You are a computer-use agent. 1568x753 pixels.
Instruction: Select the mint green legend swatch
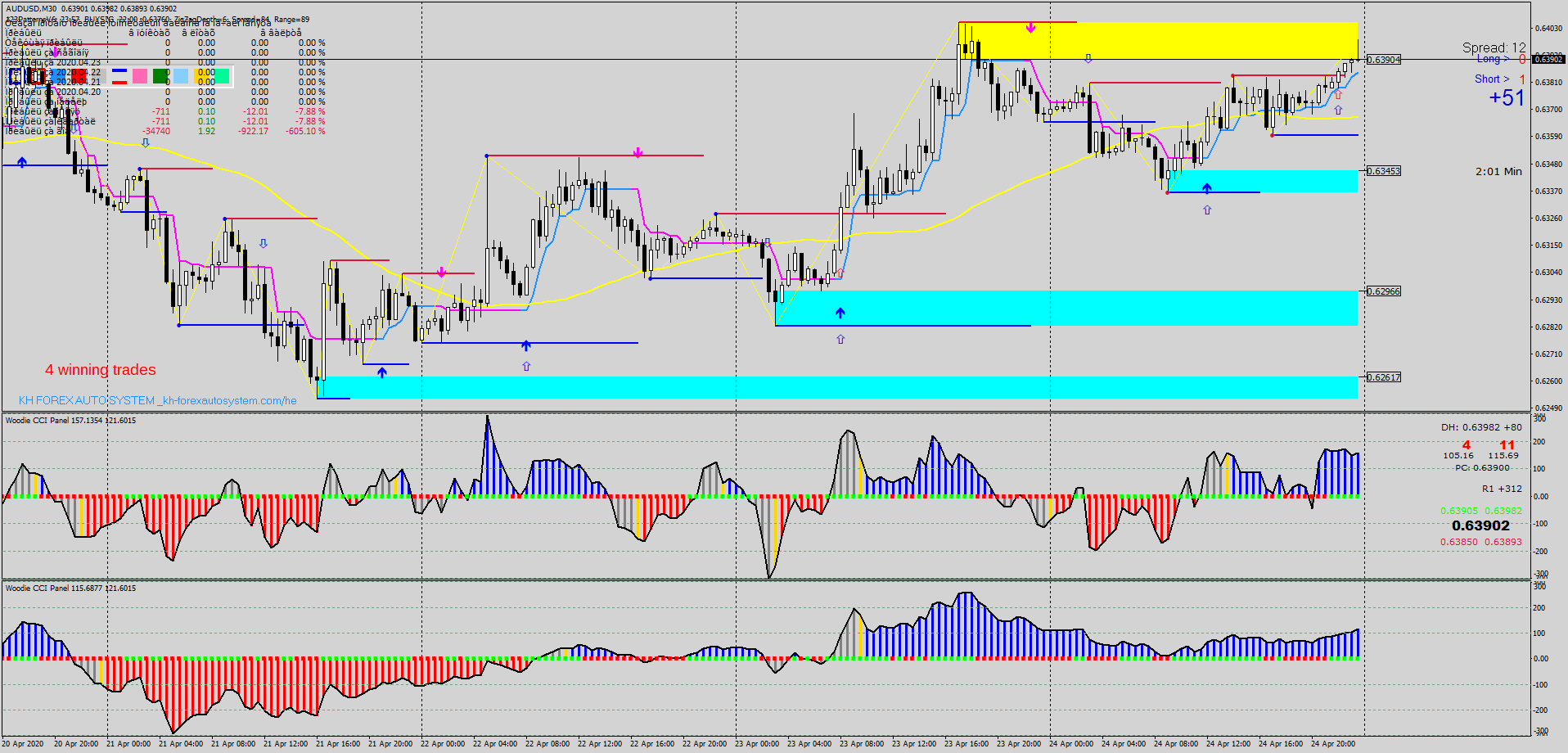pos(222,76)
